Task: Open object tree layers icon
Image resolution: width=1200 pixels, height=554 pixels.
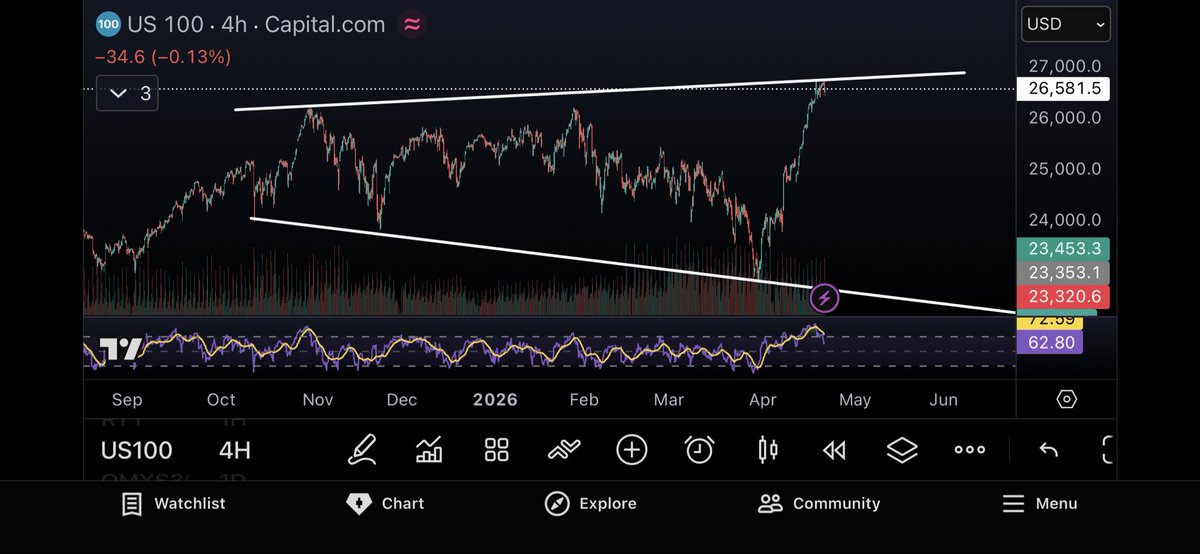Action: point(902,450)
